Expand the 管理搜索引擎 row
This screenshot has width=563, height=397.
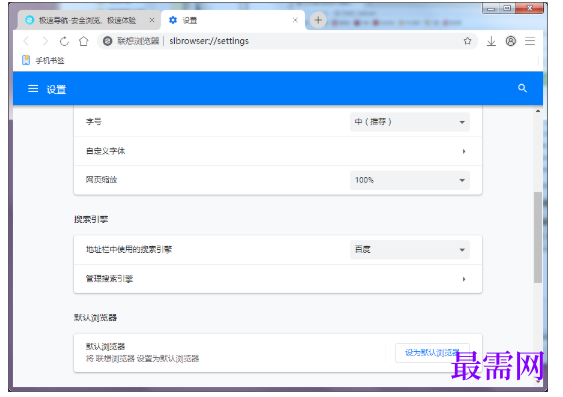(278, 279)
